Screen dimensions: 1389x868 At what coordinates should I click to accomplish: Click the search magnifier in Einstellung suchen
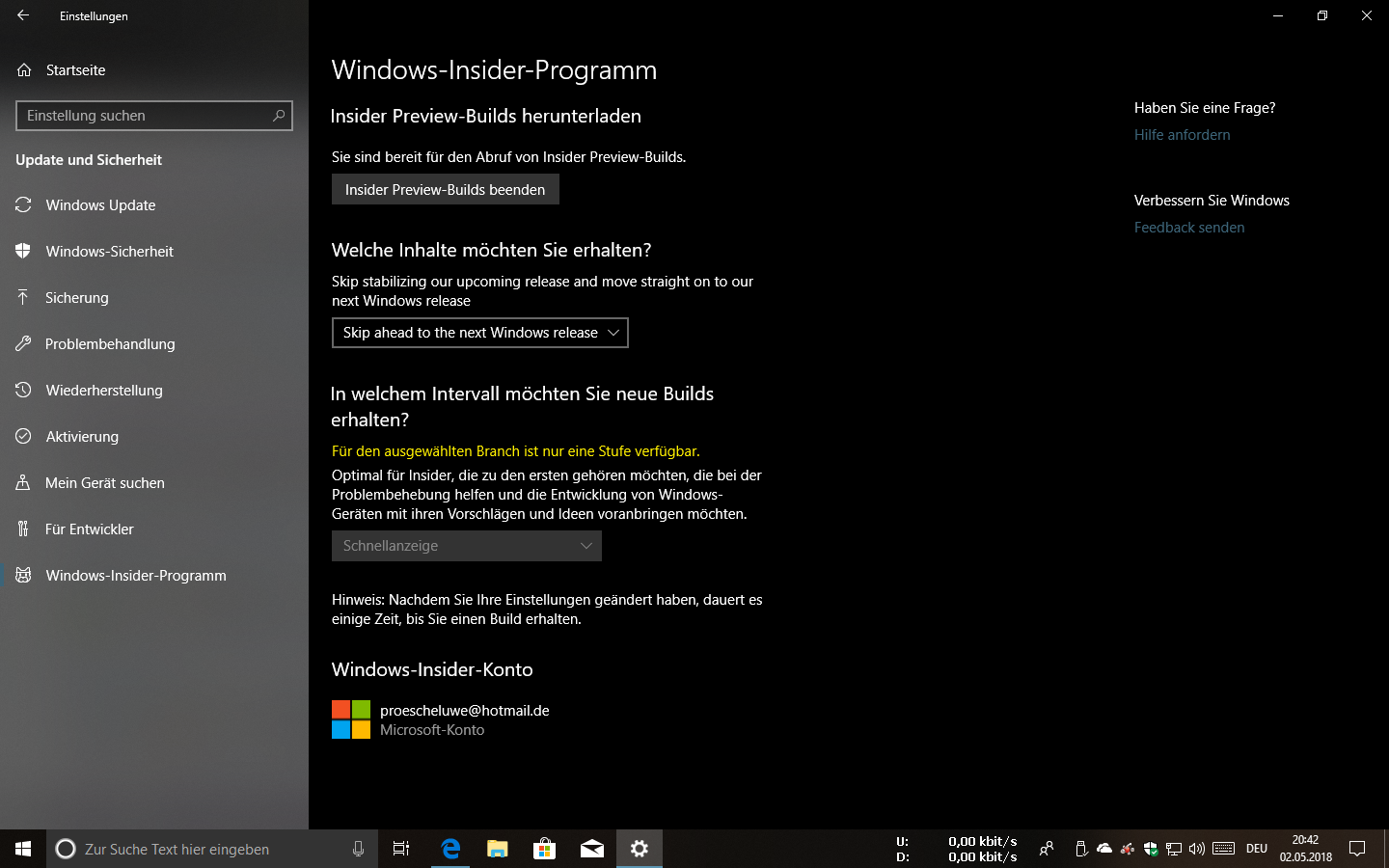pos(279,116)
